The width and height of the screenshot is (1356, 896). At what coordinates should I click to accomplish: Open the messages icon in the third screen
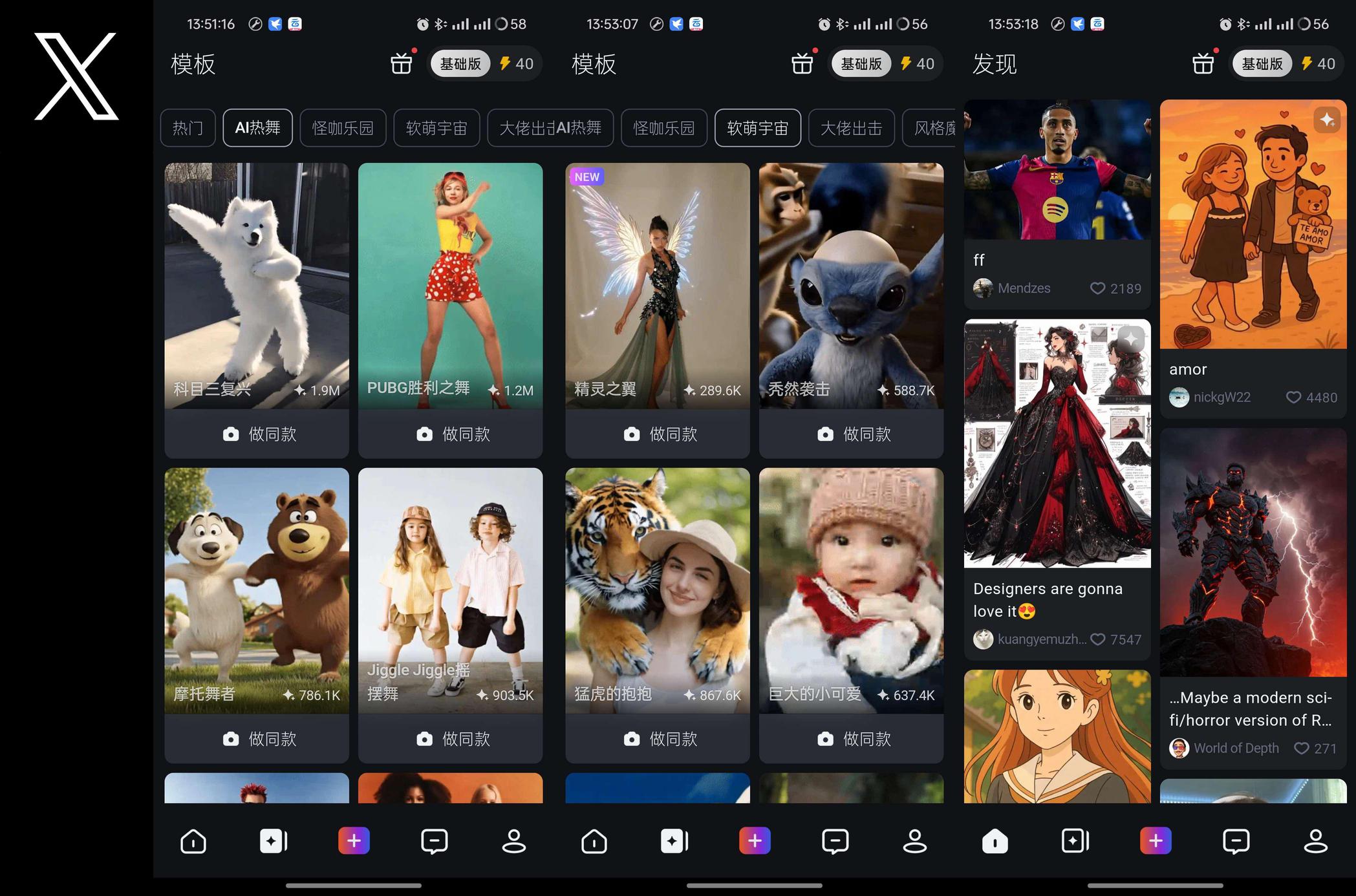tap(1236, 841)
